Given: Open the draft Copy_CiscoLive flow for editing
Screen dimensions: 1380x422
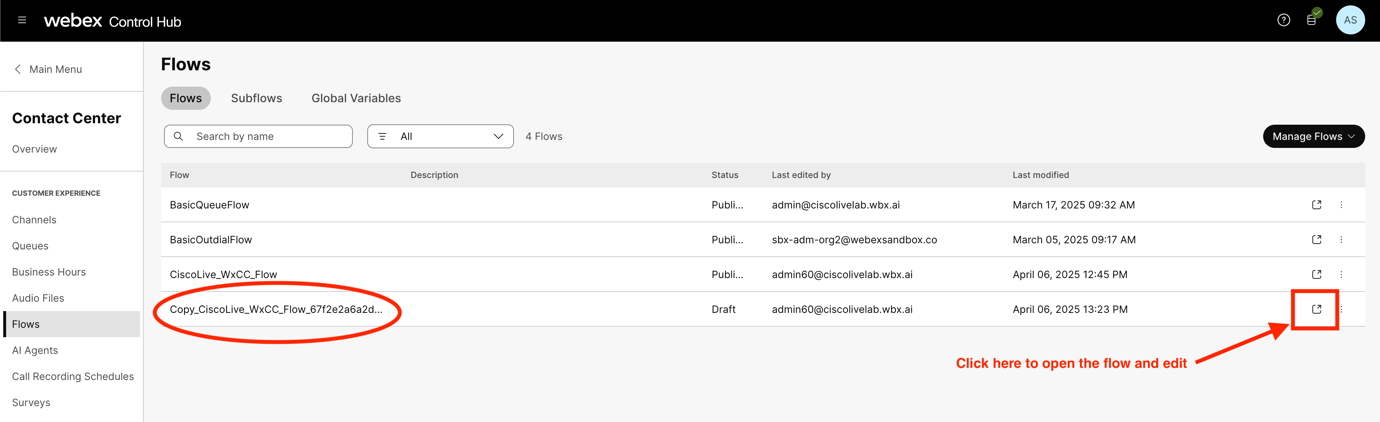Looking at the screenshot, I should pyautogui.click(x=1316, y=309).
